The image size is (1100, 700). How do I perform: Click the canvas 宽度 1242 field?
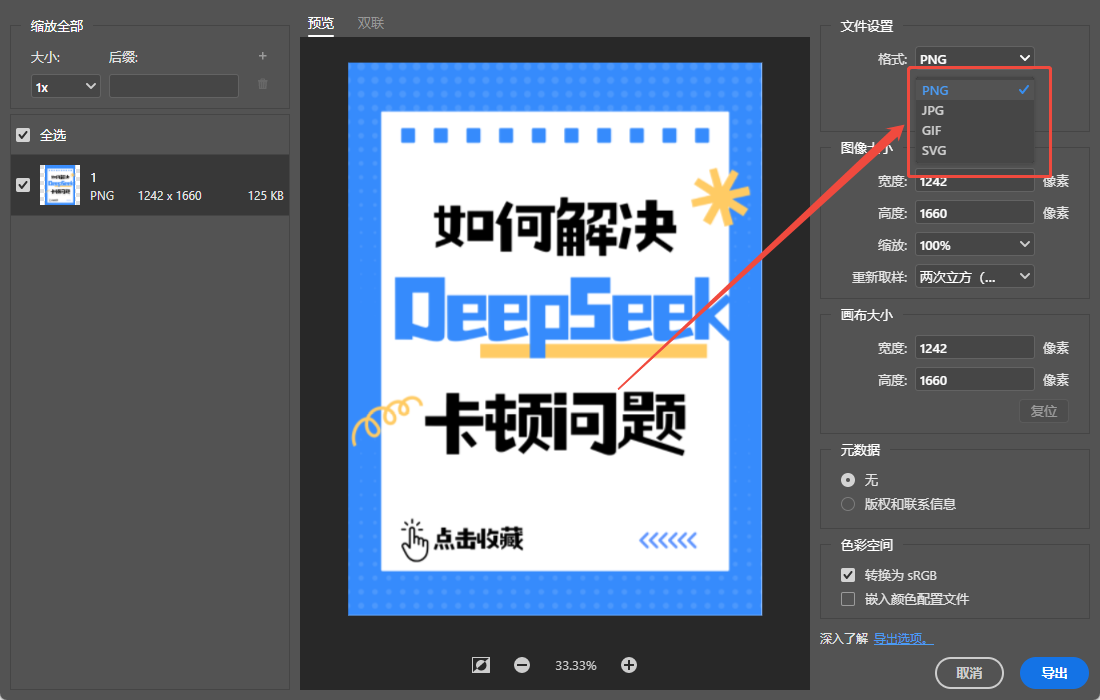coord(974,348)
